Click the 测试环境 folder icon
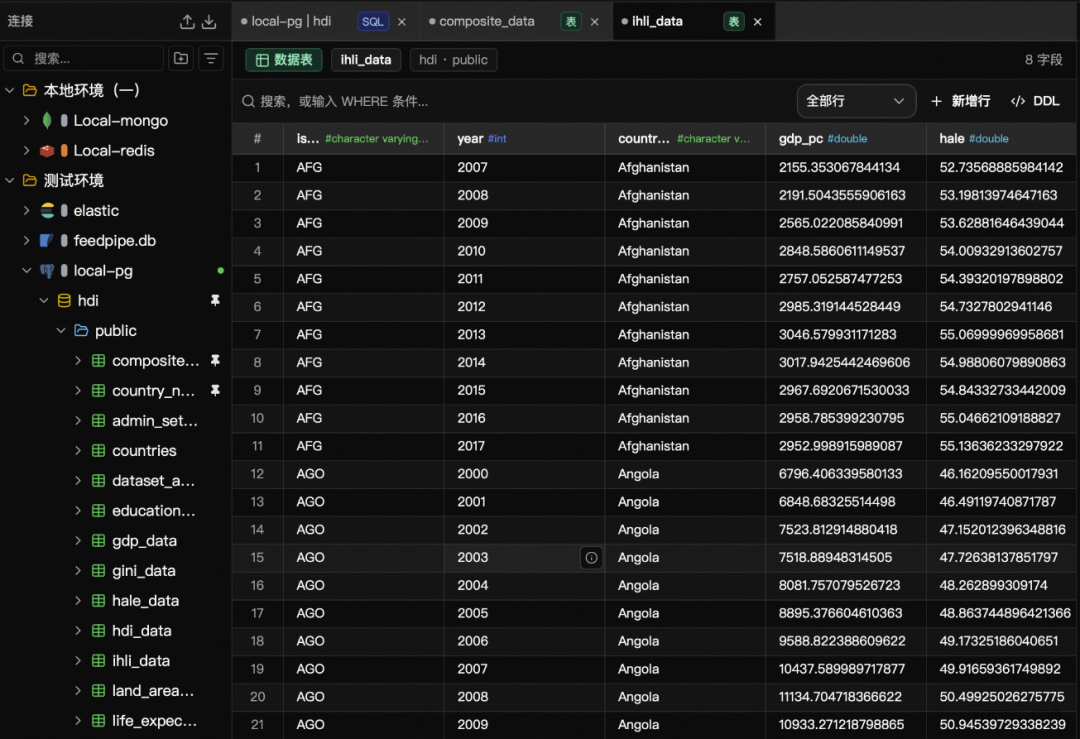1080x739 pixels. [x=30, y=180]
